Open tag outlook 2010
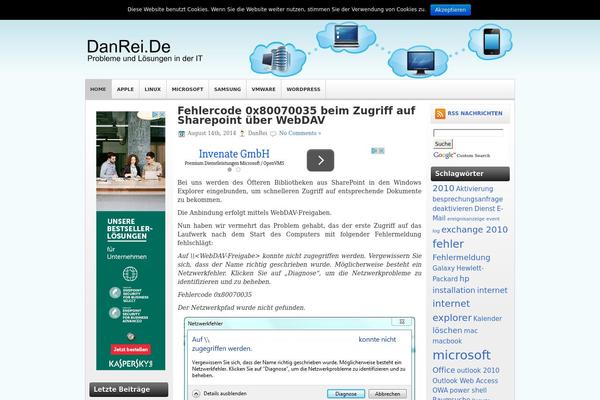This screenshot has height=400, width=600. (478, 371)
